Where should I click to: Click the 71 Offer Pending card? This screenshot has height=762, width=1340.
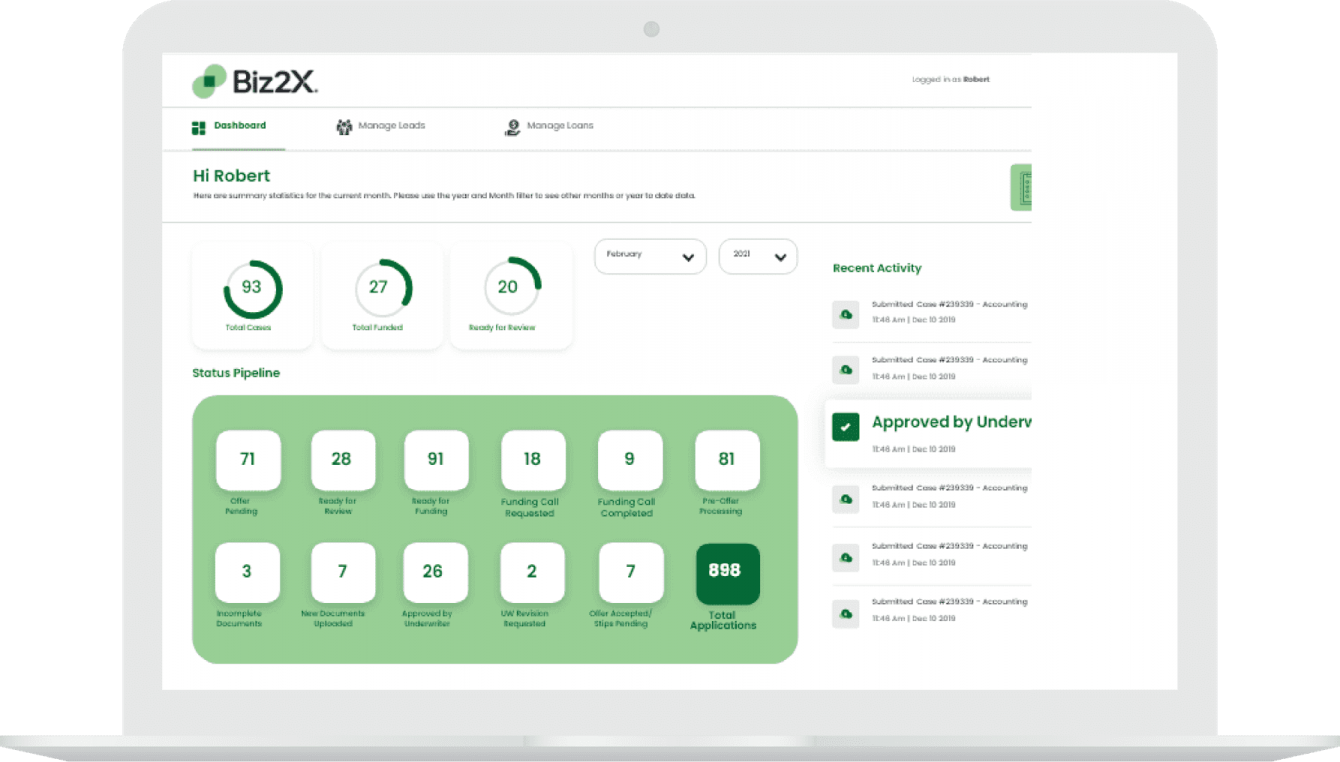(x=248, y=460)
